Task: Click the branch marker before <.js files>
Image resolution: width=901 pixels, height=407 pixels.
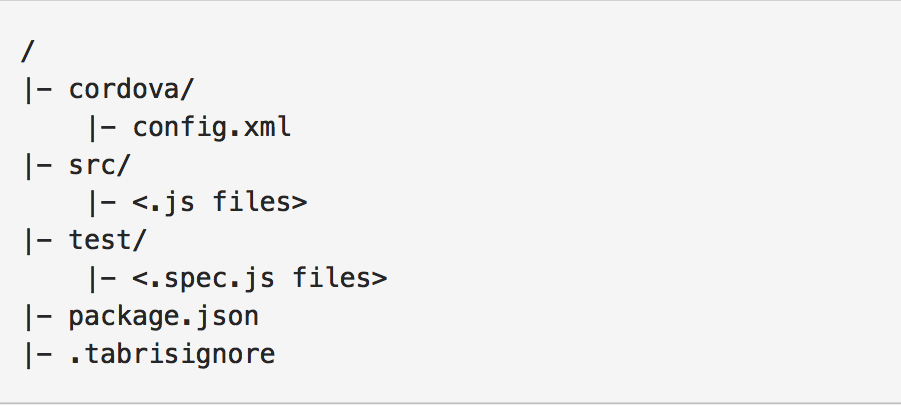Action: click(x=102, y=203)
